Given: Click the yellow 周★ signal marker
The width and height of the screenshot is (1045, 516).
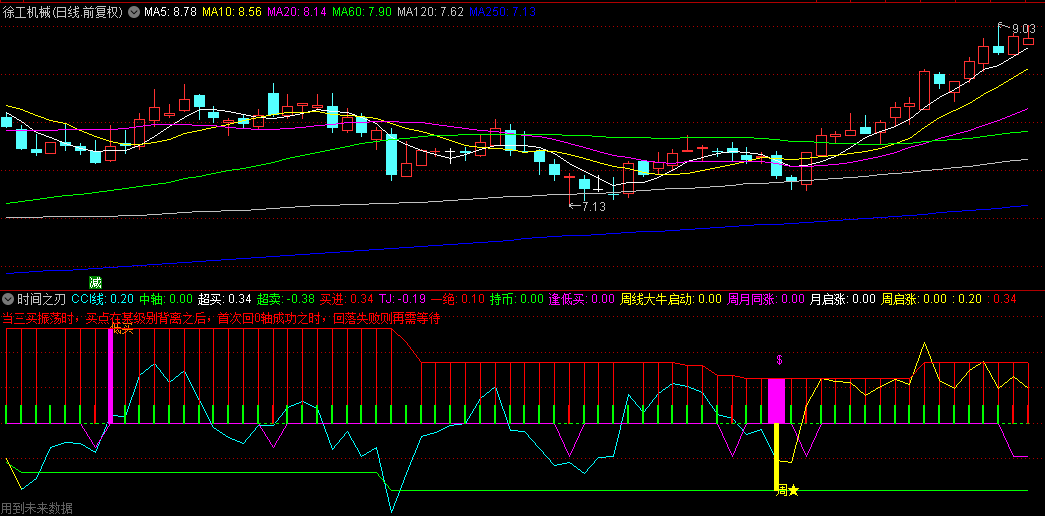Looking at the screenshot, I should tap(788, 491).
